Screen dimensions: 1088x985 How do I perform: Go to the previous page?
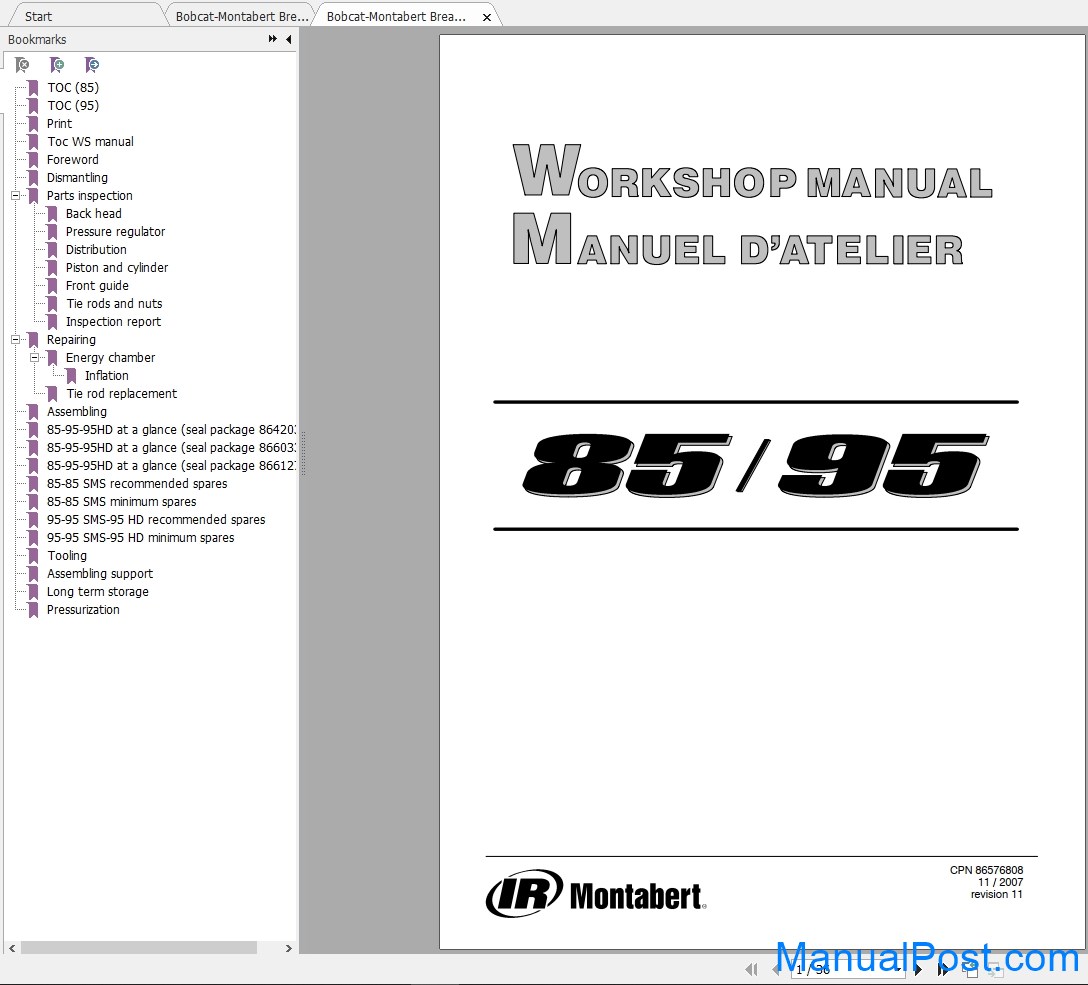[776, 969]
